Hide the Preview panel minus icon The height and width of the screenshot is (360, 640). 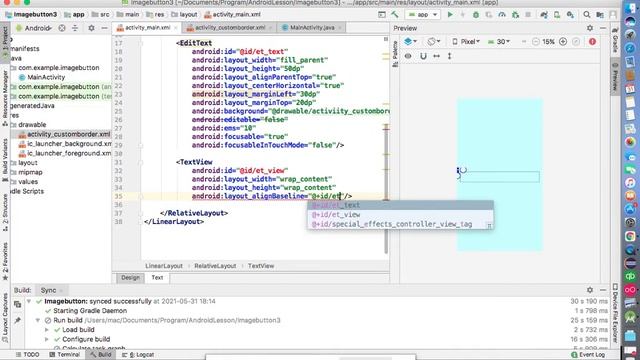[x=603, y=28]
